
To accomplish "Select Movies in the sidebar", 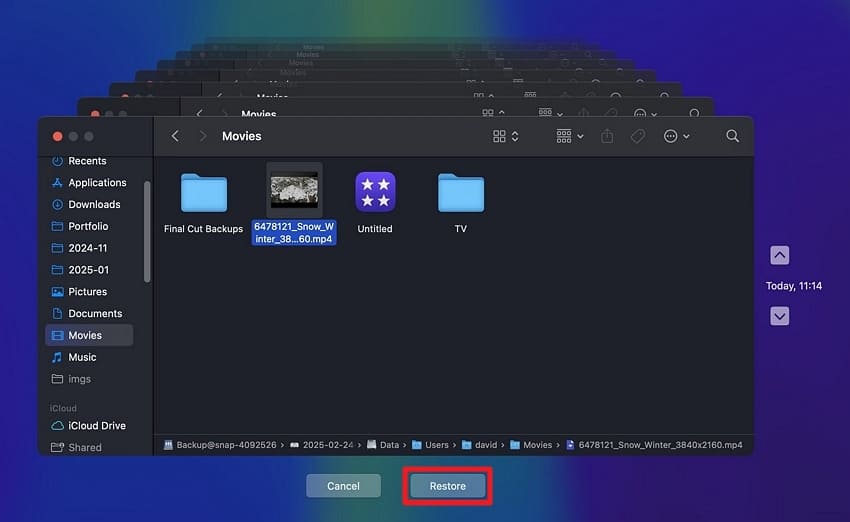I will pos(89,335).
